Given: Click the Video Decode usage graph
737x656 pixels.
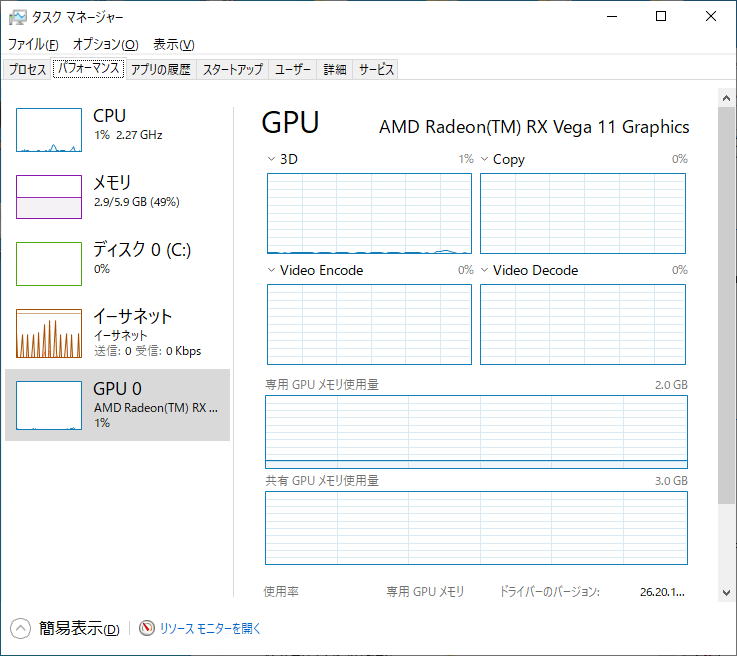Looking at the screenshot, I should point(583,324).
